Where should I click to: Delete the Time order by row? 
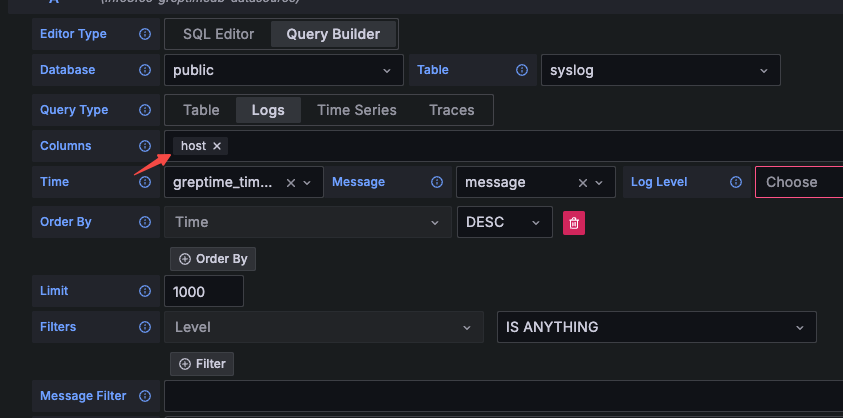click(x=574, y=223)
